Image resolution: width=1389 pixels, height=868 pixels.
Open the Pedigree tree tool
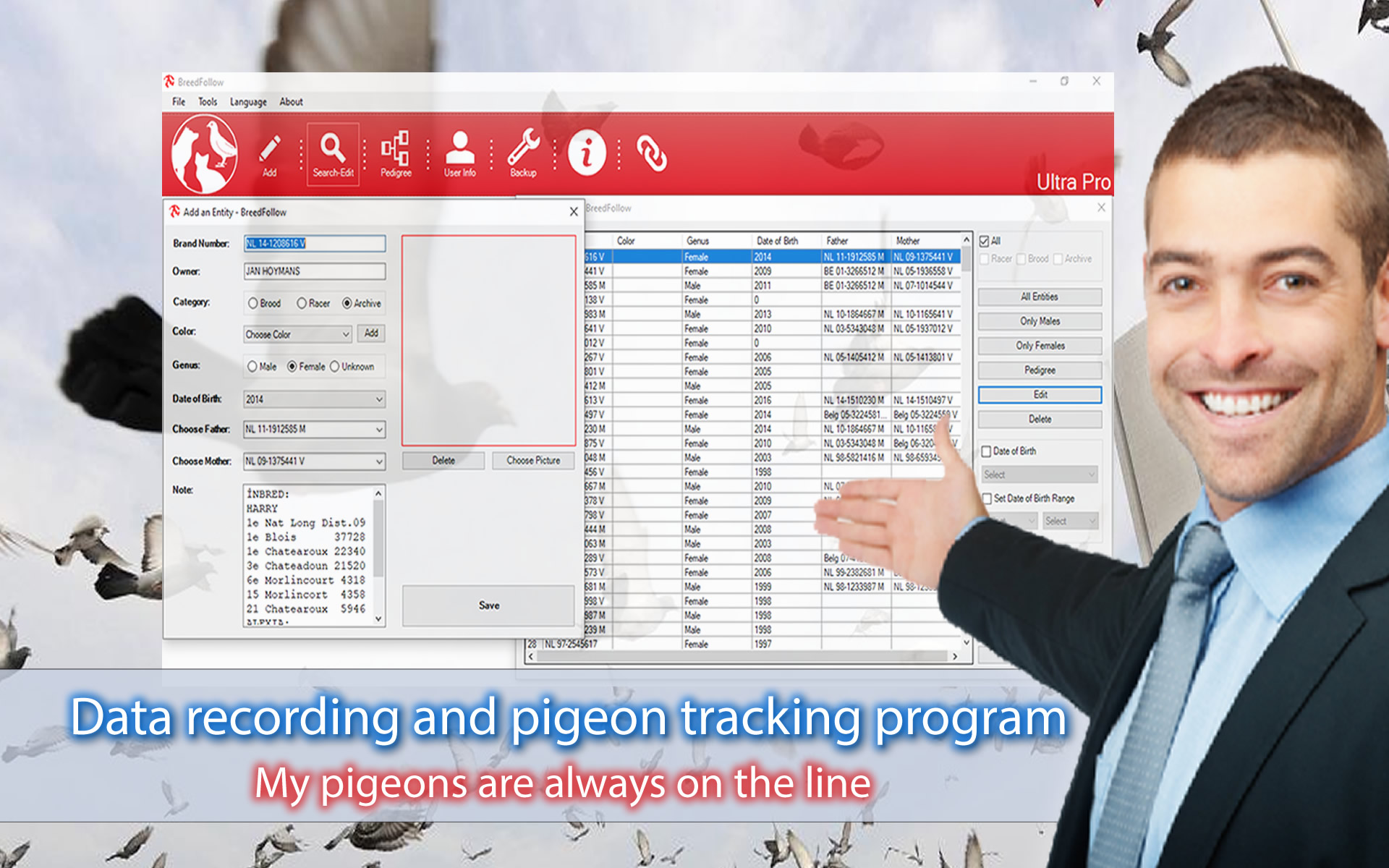396,154
